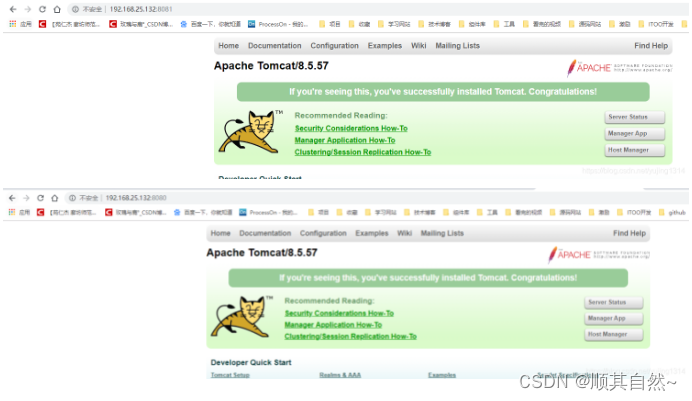Screen dimensions: 692x401
Task: Open Baidu bookmark in the 8081 window
Action: point(211,24)
